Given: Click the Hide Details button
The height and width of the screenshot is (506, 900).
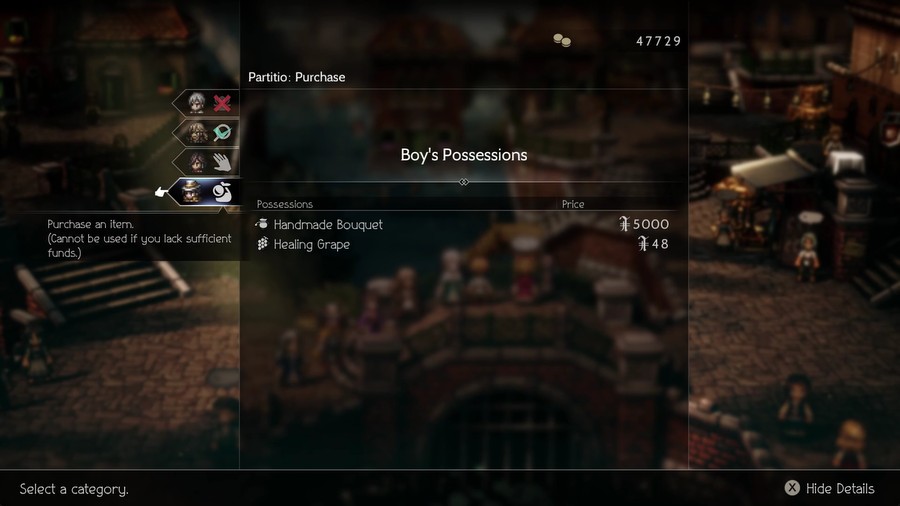Looking at the screenshot, I should pyautogui.click(x=830, y=488).
